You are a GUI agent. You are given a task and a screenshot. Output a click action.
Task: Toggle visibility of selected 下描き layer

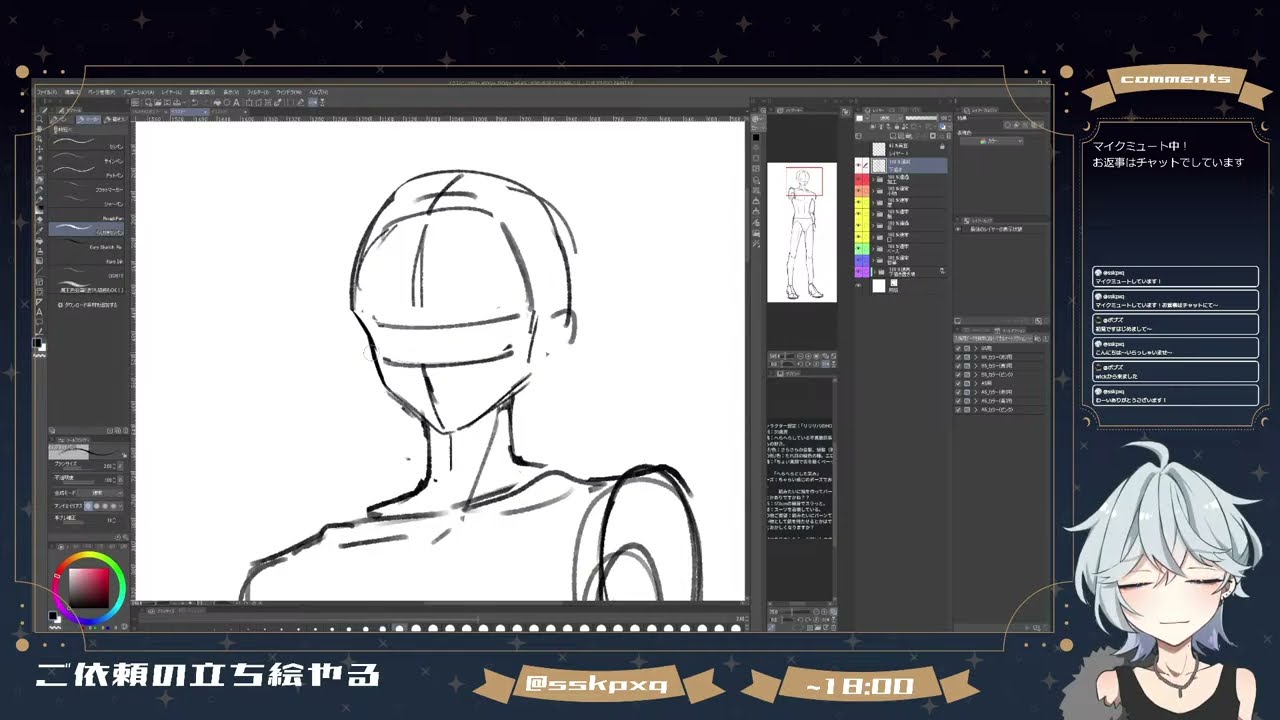coord(859,165)
